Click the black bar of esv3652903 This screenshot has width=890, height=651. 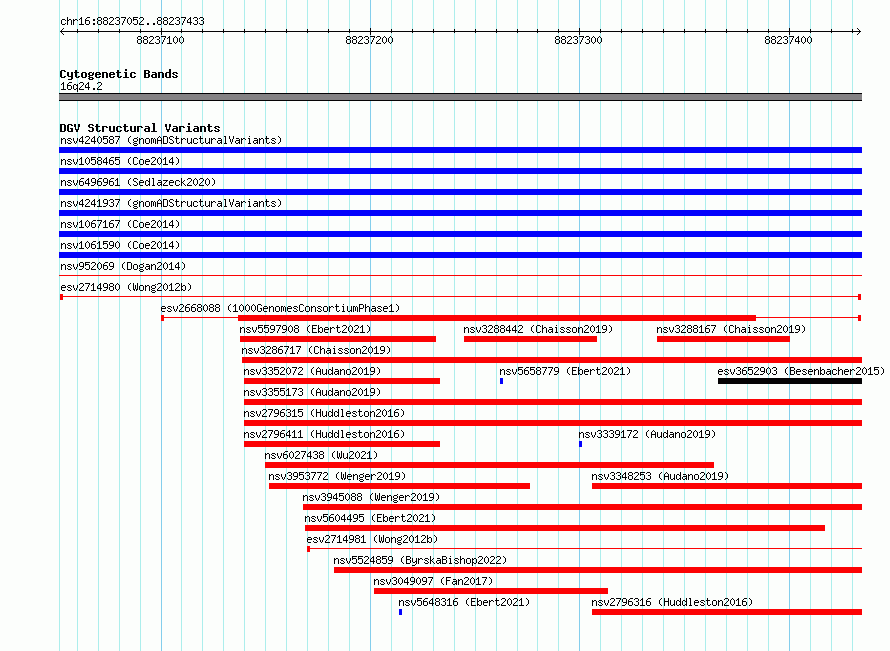[790, 381]
